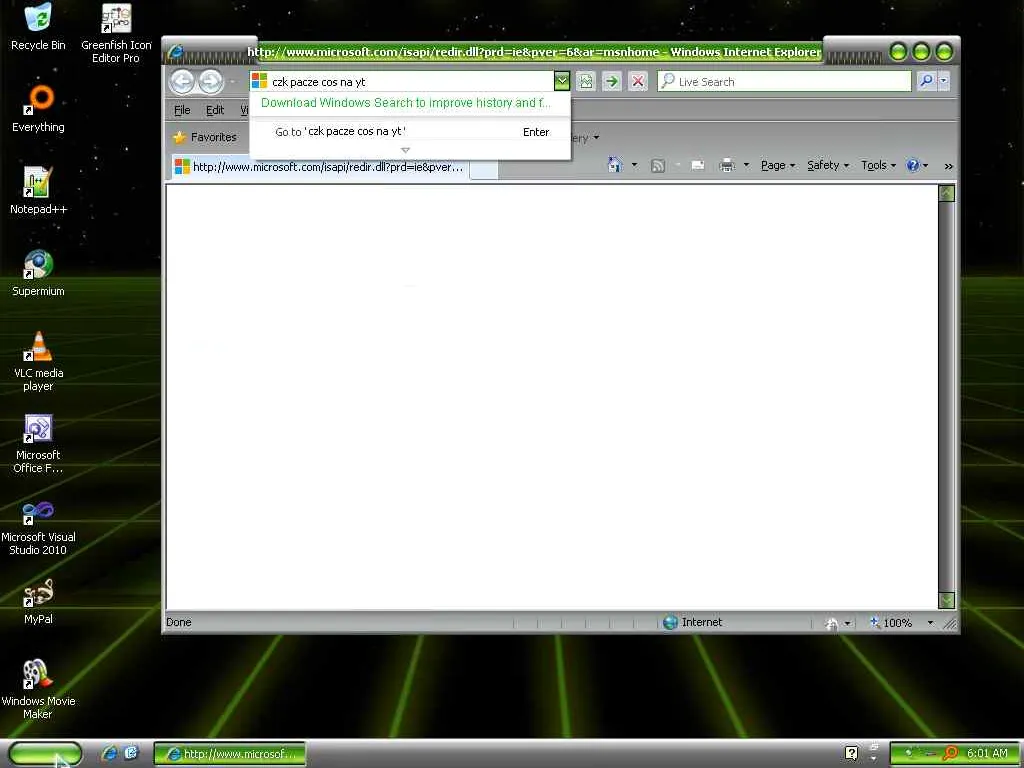Select Greenfish Icon Editor Pro shortcut

(x=116, y=33)
